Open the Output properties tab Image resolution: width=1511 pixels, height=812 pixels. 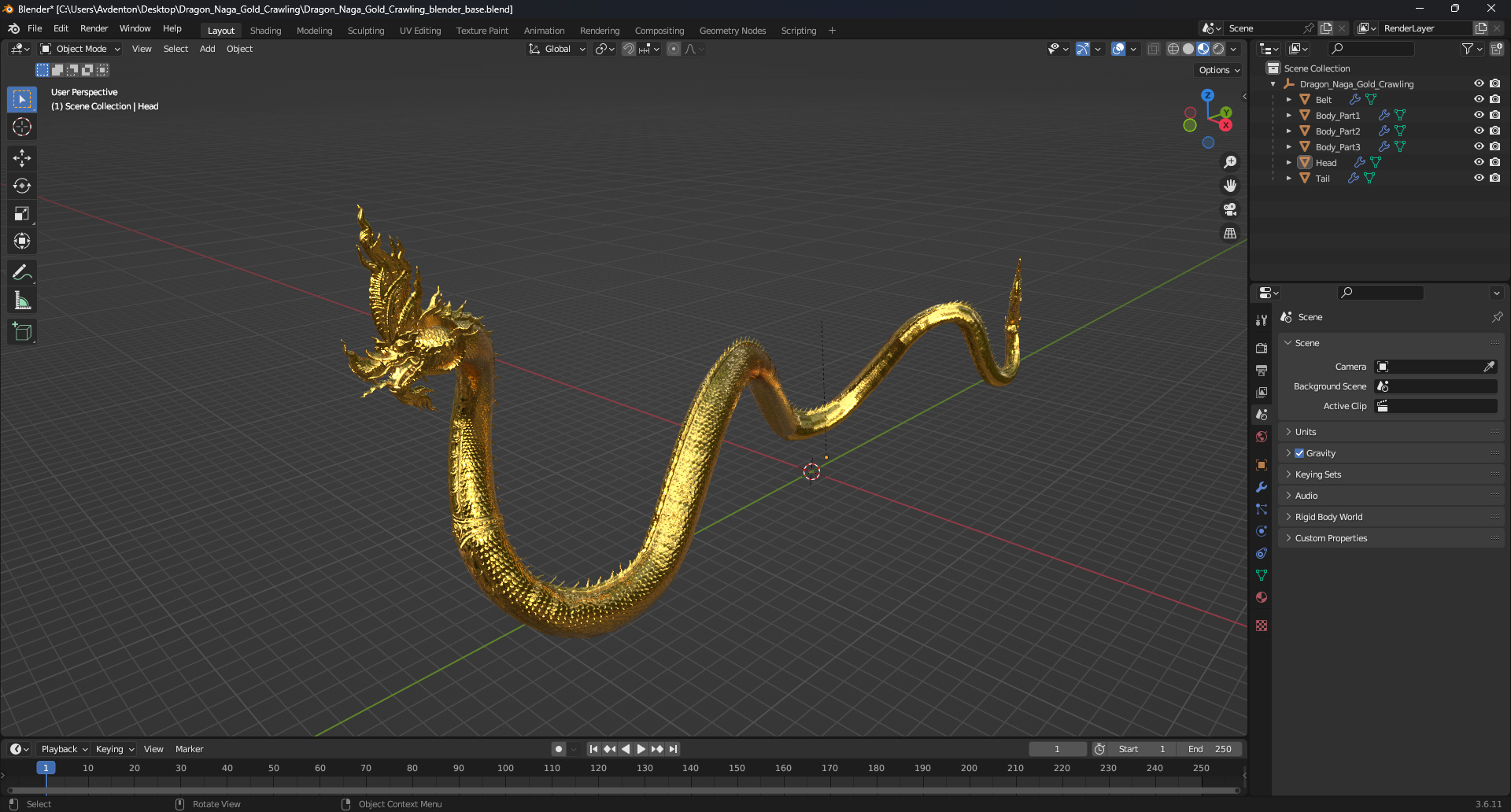(1262, 370)
